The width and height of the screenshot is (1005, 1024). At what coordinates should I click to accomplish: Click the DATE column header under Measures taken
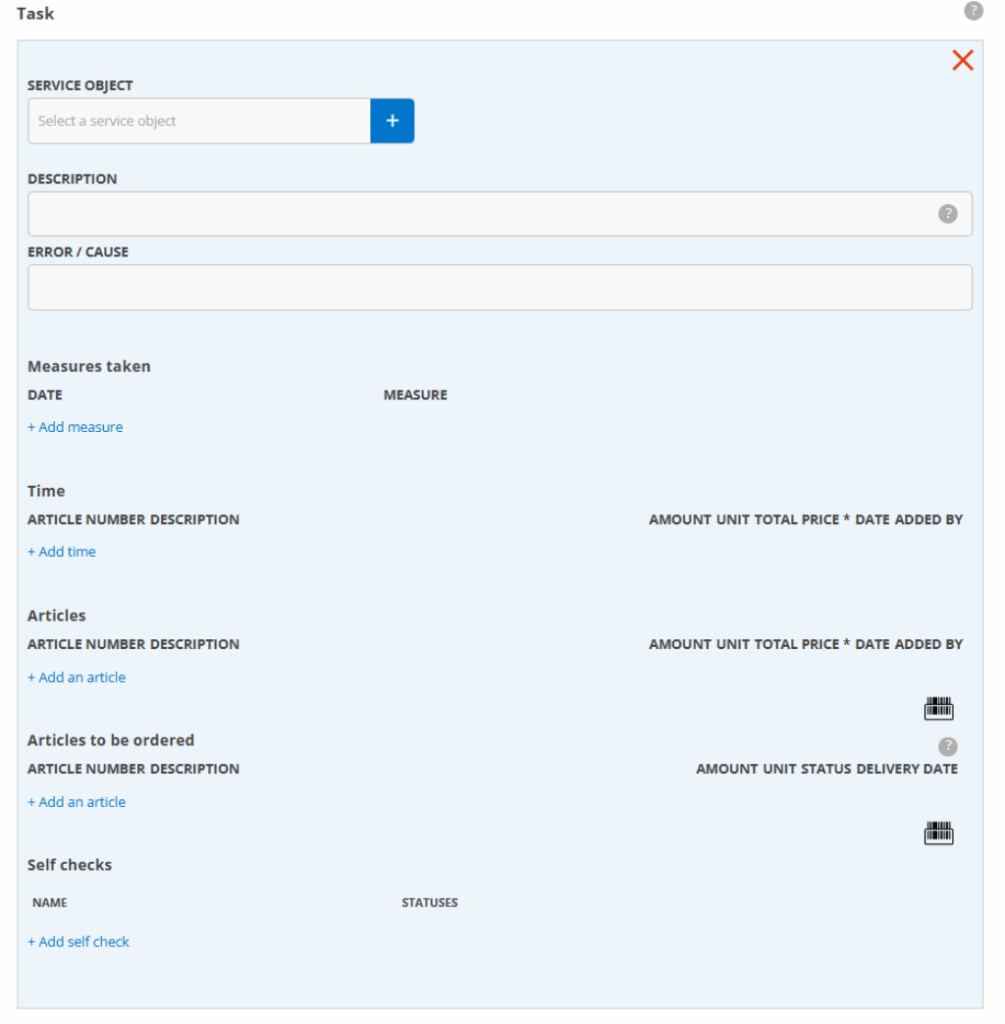coord(45,395)
